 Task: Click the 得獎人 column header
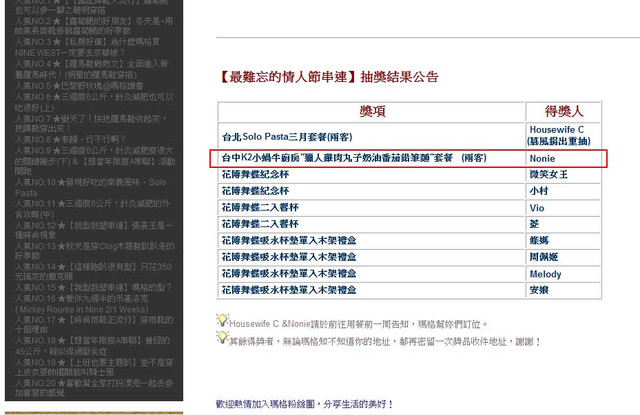tap(563, 111)
